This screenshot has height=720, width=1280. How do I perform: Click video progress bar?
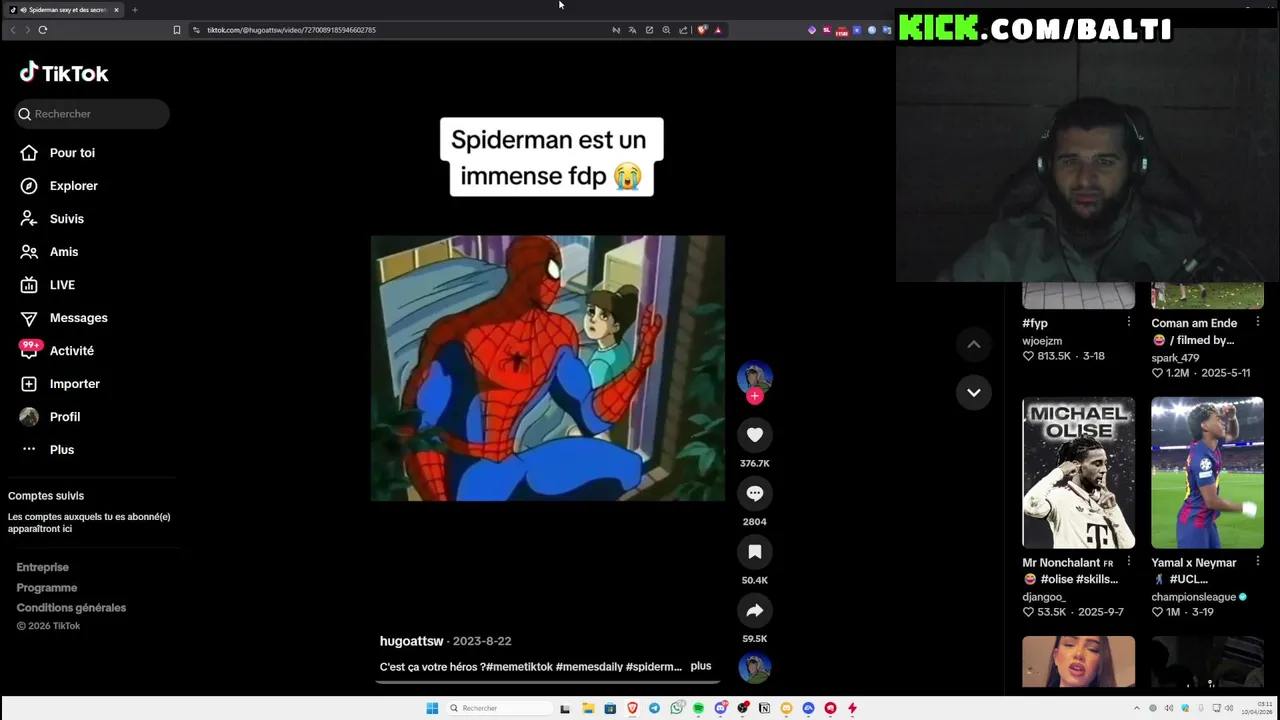click(548, 682)
